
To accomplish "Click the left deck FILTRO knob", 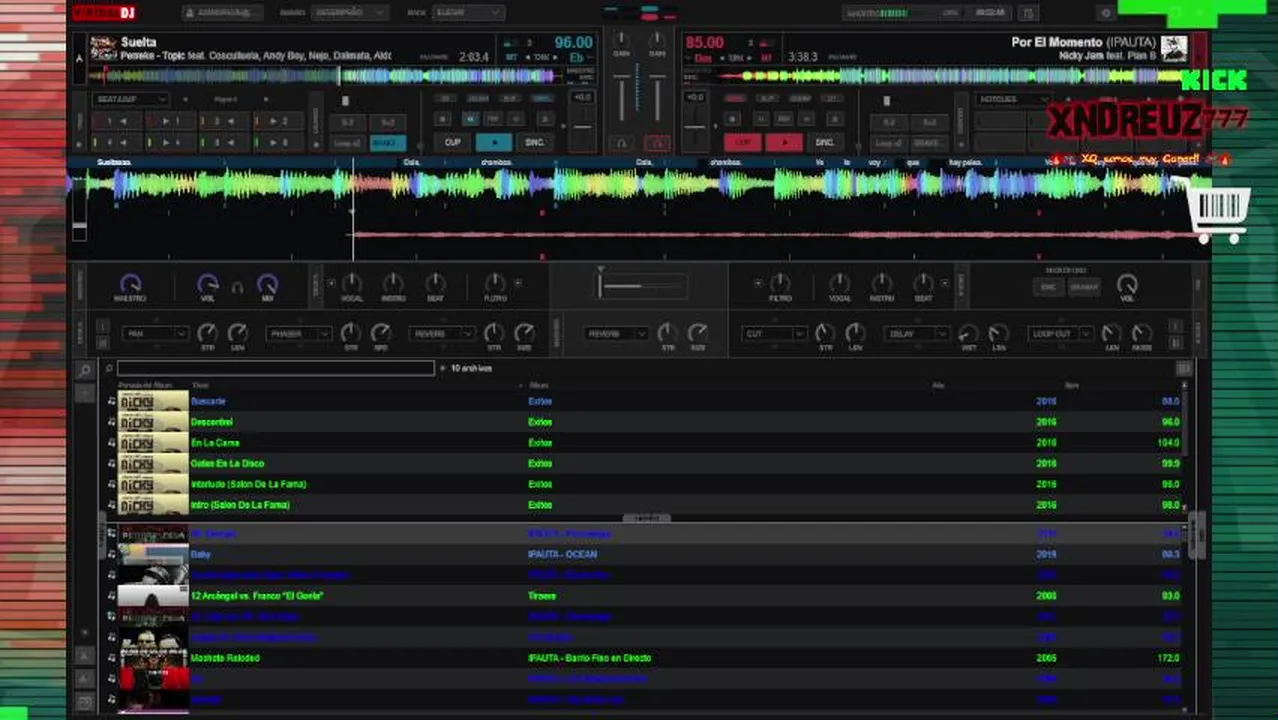I will coord(495,284).
